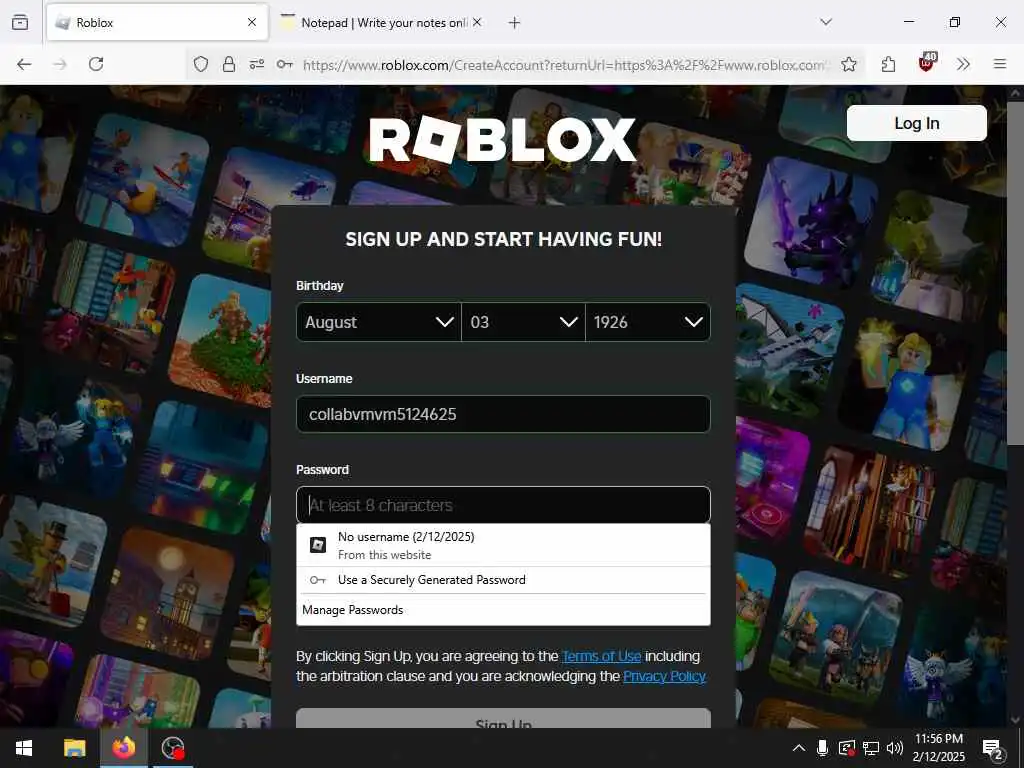Open Firefox application hamburger menu
Screen dimensions: 1024x768
click(x=1000, y=64)
